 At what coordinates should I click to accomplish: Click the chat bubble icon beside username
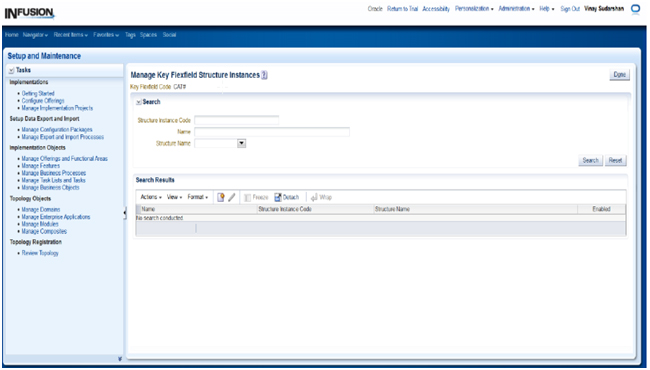coord(635,9)
